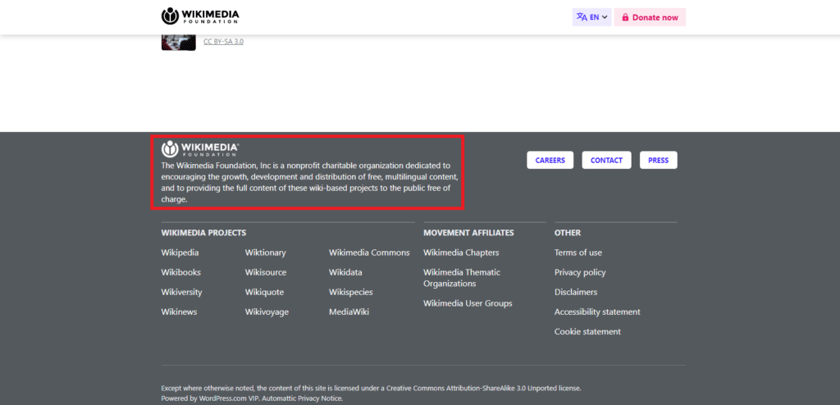840x405 pixels.
Task: Open the Wikivoyage link
Action: tap(267, 312)
